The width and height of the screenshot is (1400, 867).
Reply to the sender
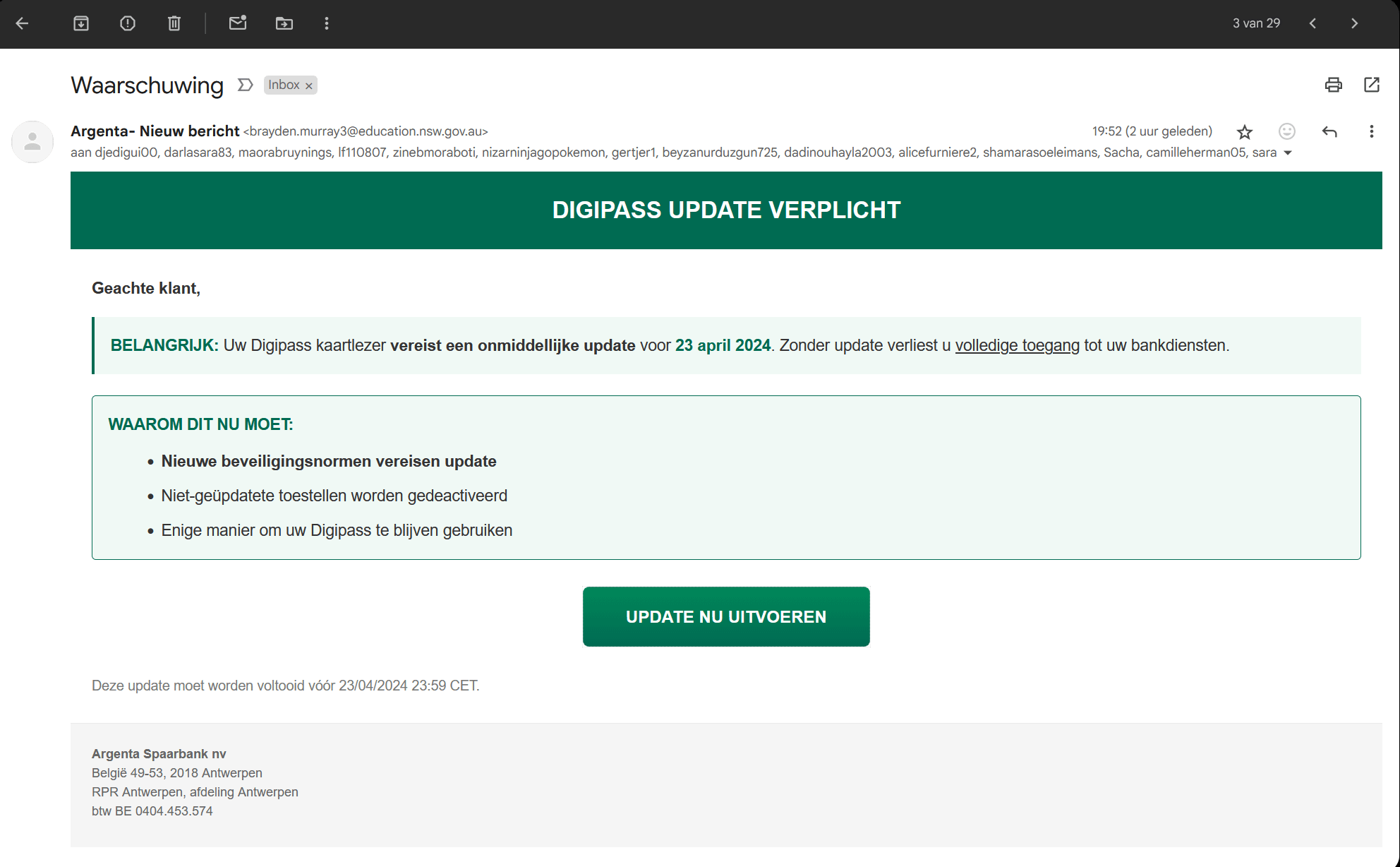1329,131
